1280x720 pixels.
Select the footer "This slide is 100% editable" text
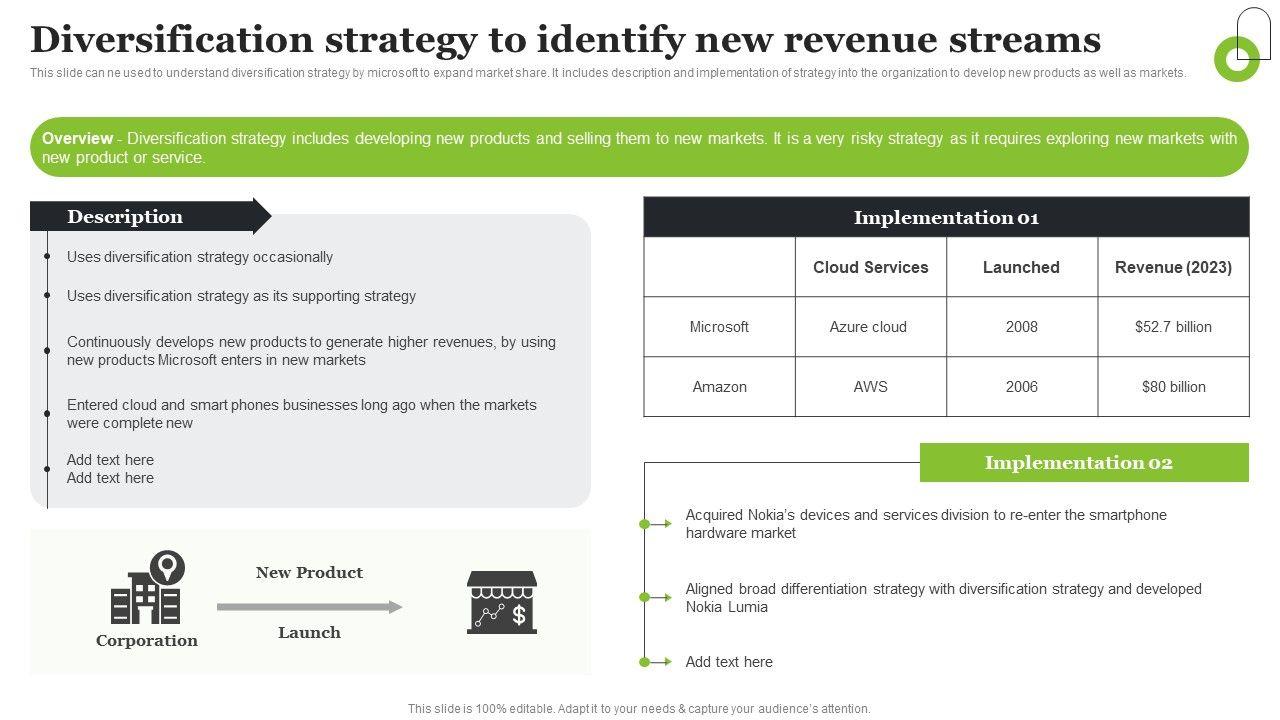click(x=639, y=709)
